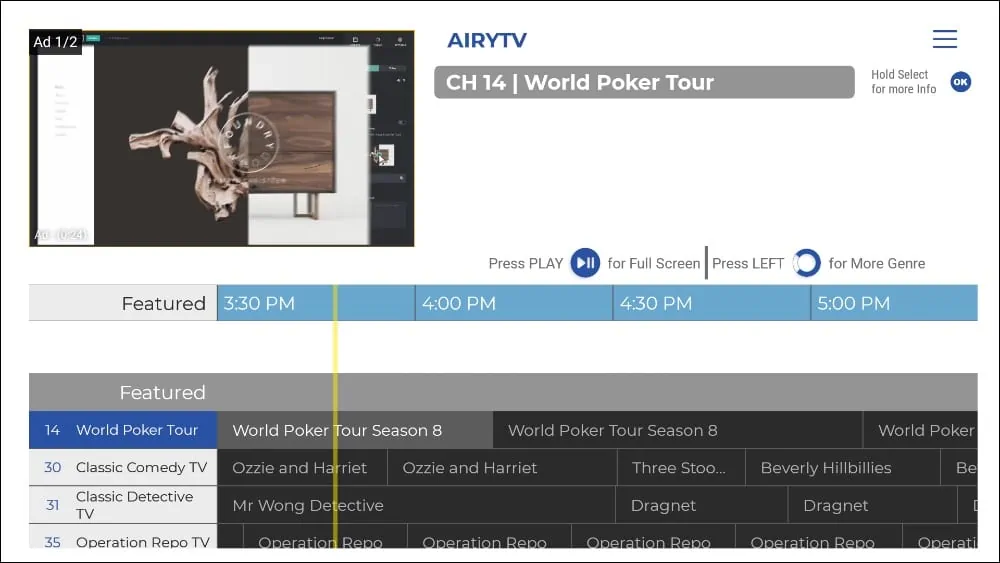Screen dimensions: 1000x563
Task: Click the 4:00 PM time slot header
Action: click(514, 303)
